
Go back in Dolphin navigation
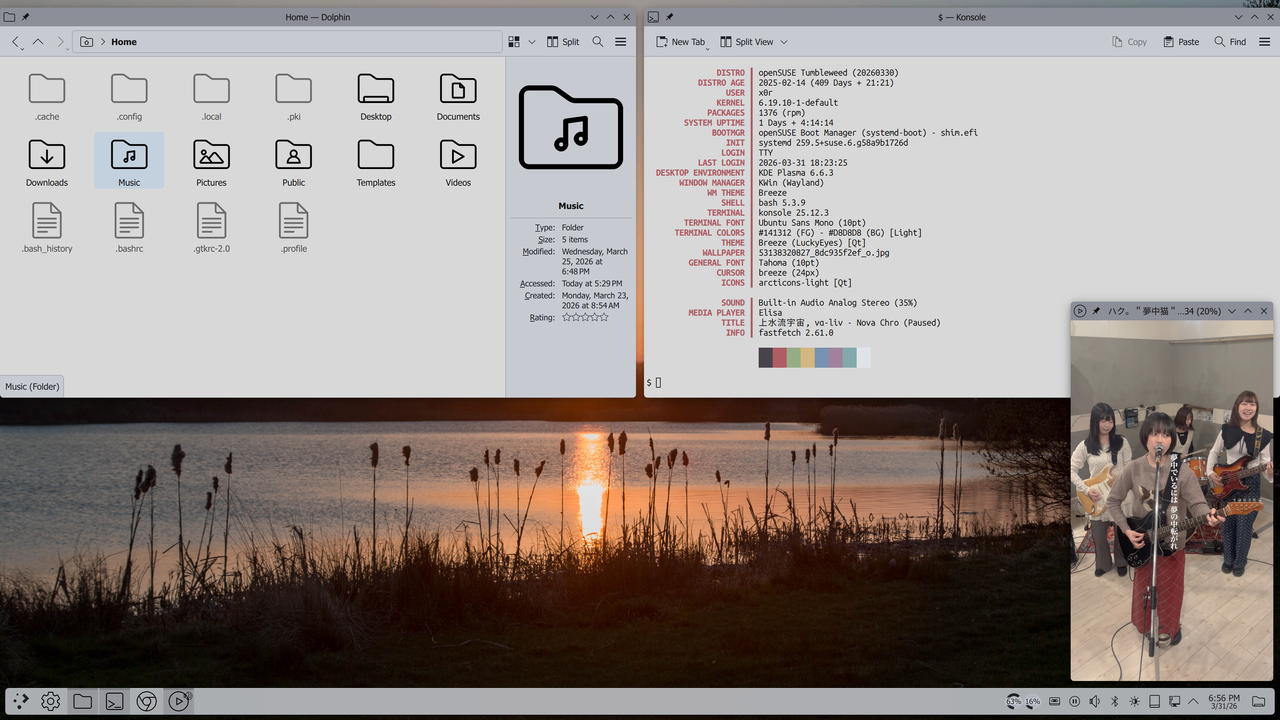[16, 42]
